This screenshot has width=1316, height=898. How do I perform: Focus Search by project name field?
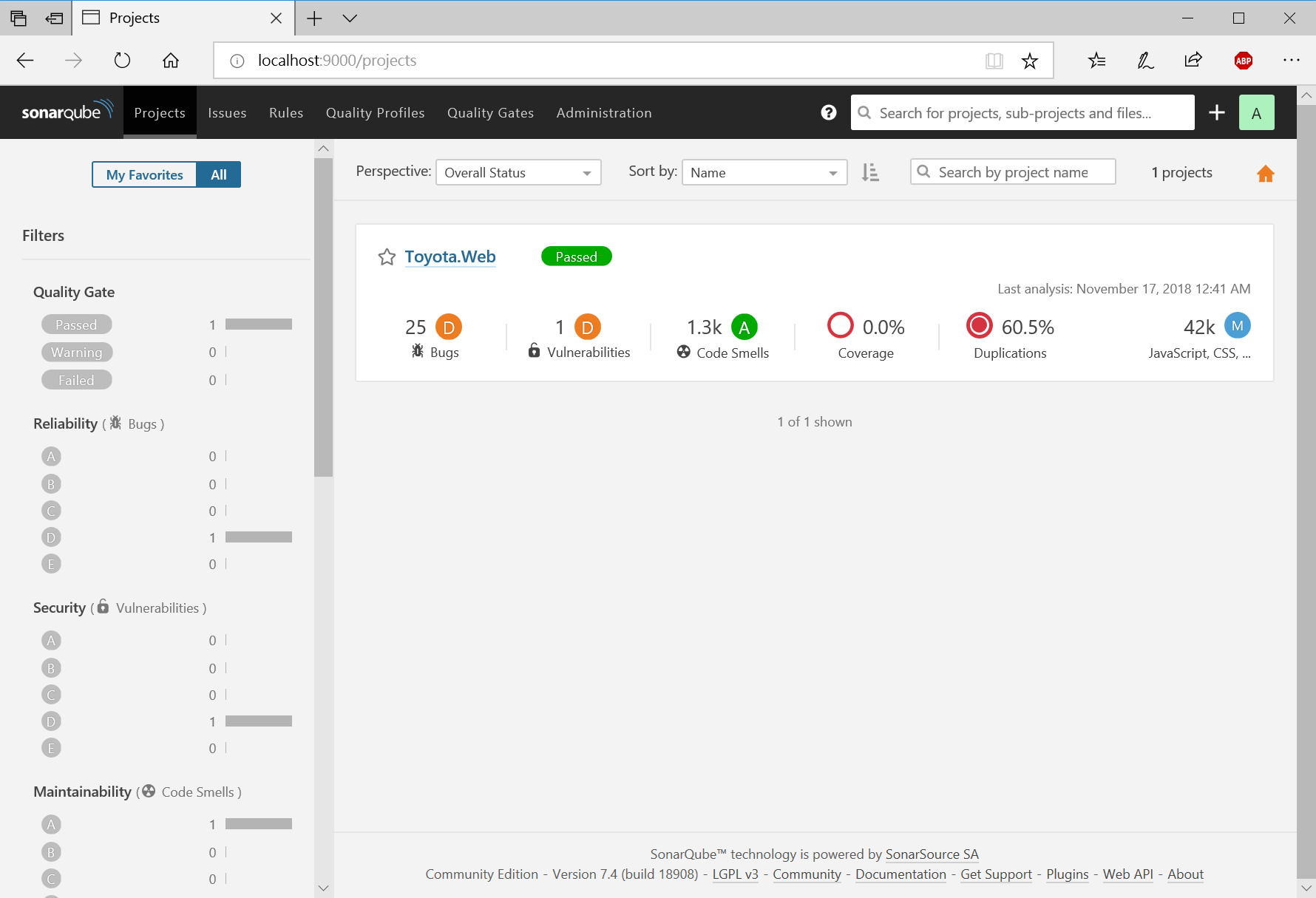coord(1013,172)
